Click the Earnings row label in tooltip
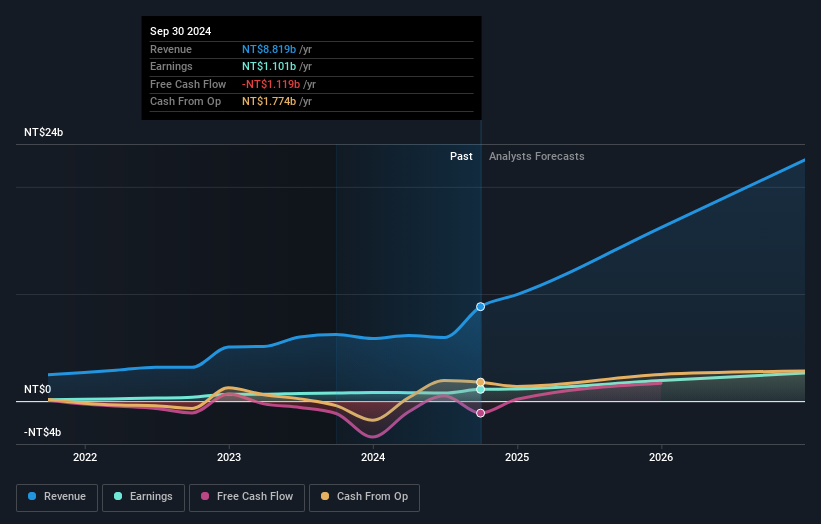The width and height of the screenshot is (821, 524). (x=171, y=66)
